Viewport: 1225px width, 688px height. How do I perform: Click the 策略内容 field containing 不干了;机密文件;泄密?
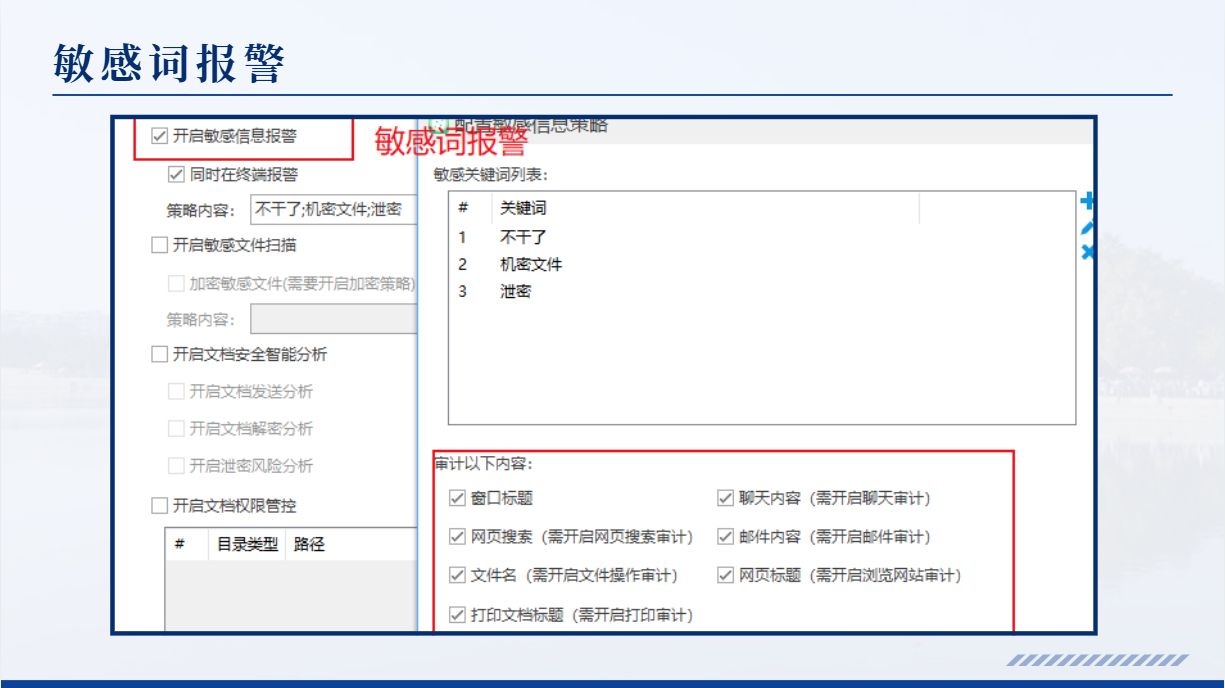[x=332, y=210]
